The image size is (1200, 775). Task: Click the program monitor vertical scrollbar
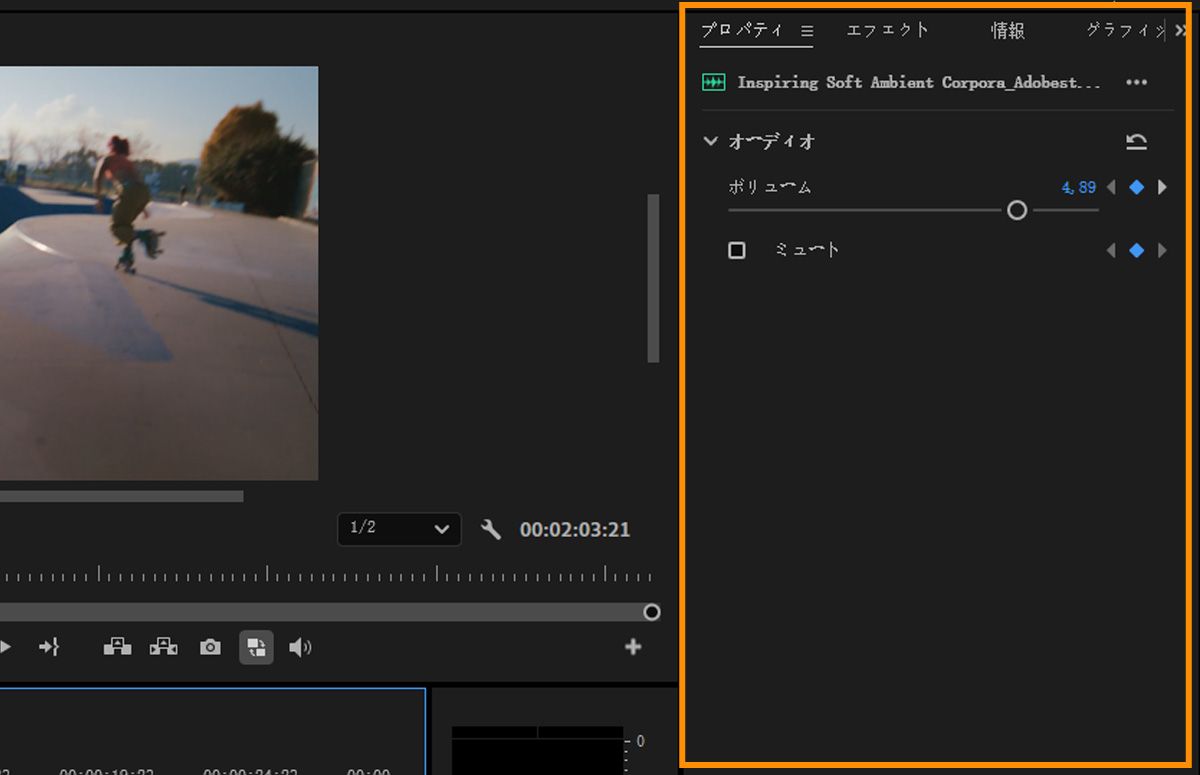click(x=653, y=278)
